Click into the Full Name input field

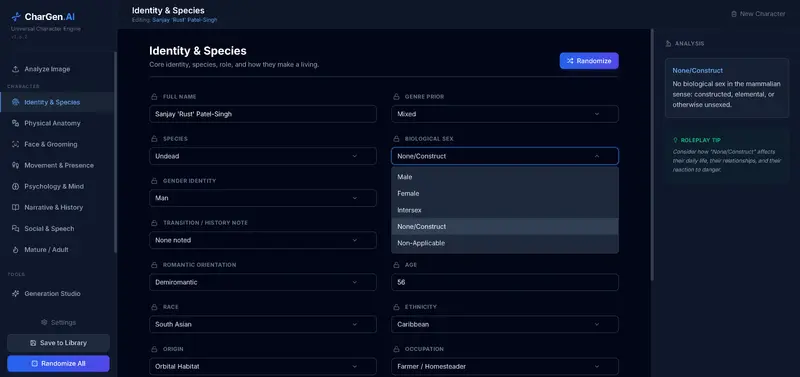coord(263,114)
